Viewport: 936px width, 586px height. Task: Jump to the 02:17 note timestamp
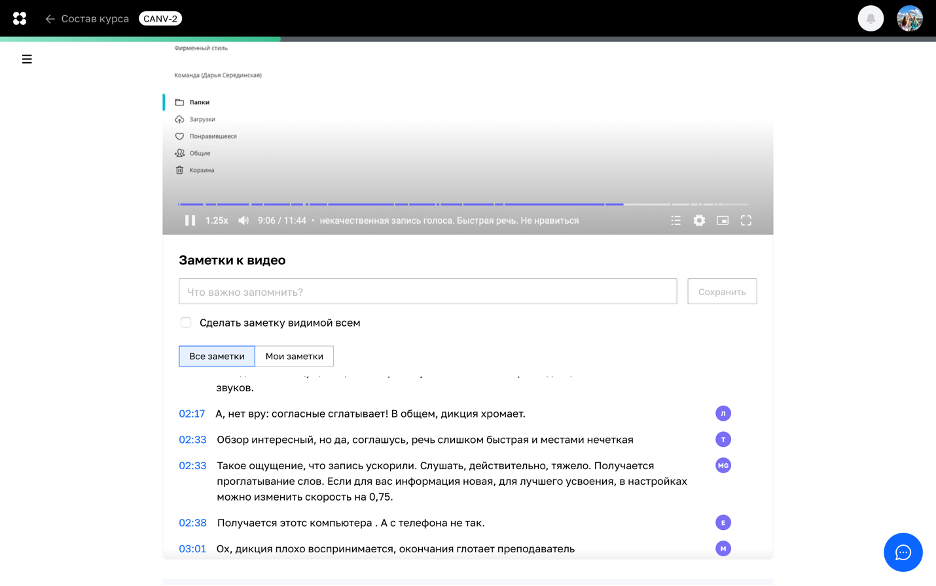(192, 414)
